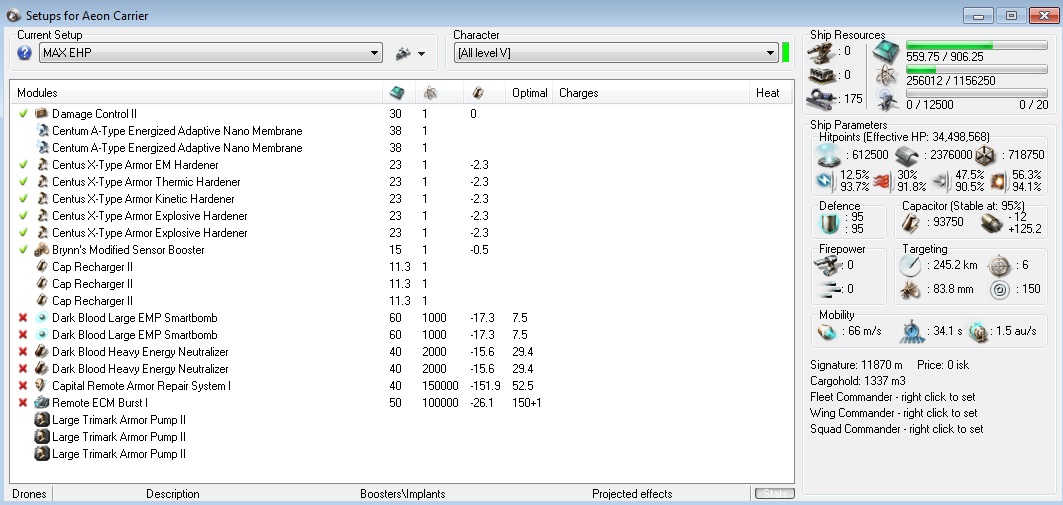Click the shield hitpoints icon showing 612500

click(x=828, y=155)
